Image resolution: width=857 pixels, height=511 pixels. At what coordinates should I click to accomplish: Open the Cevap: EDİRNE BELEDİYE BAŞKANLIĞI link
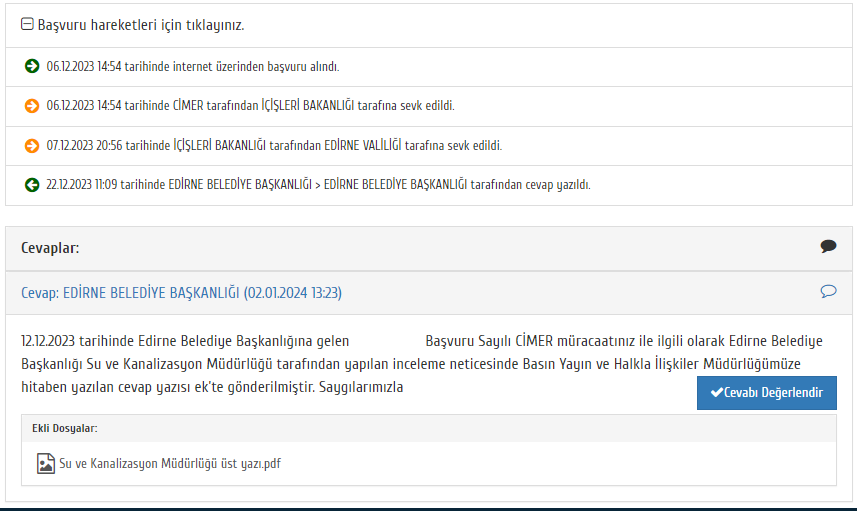click(181, 293)
